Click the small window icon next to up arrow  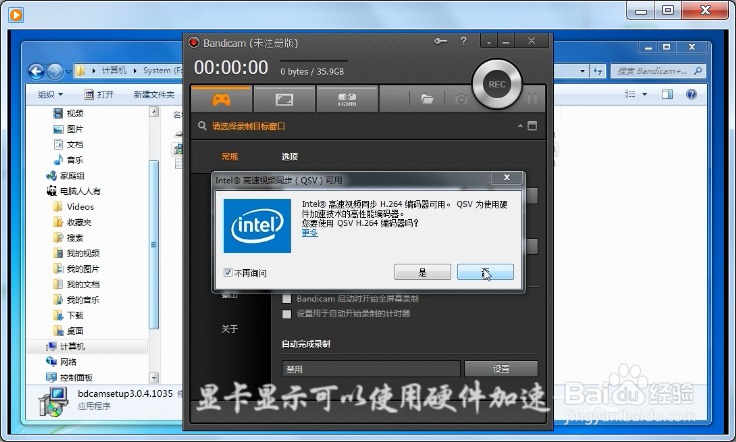point(532,126)
